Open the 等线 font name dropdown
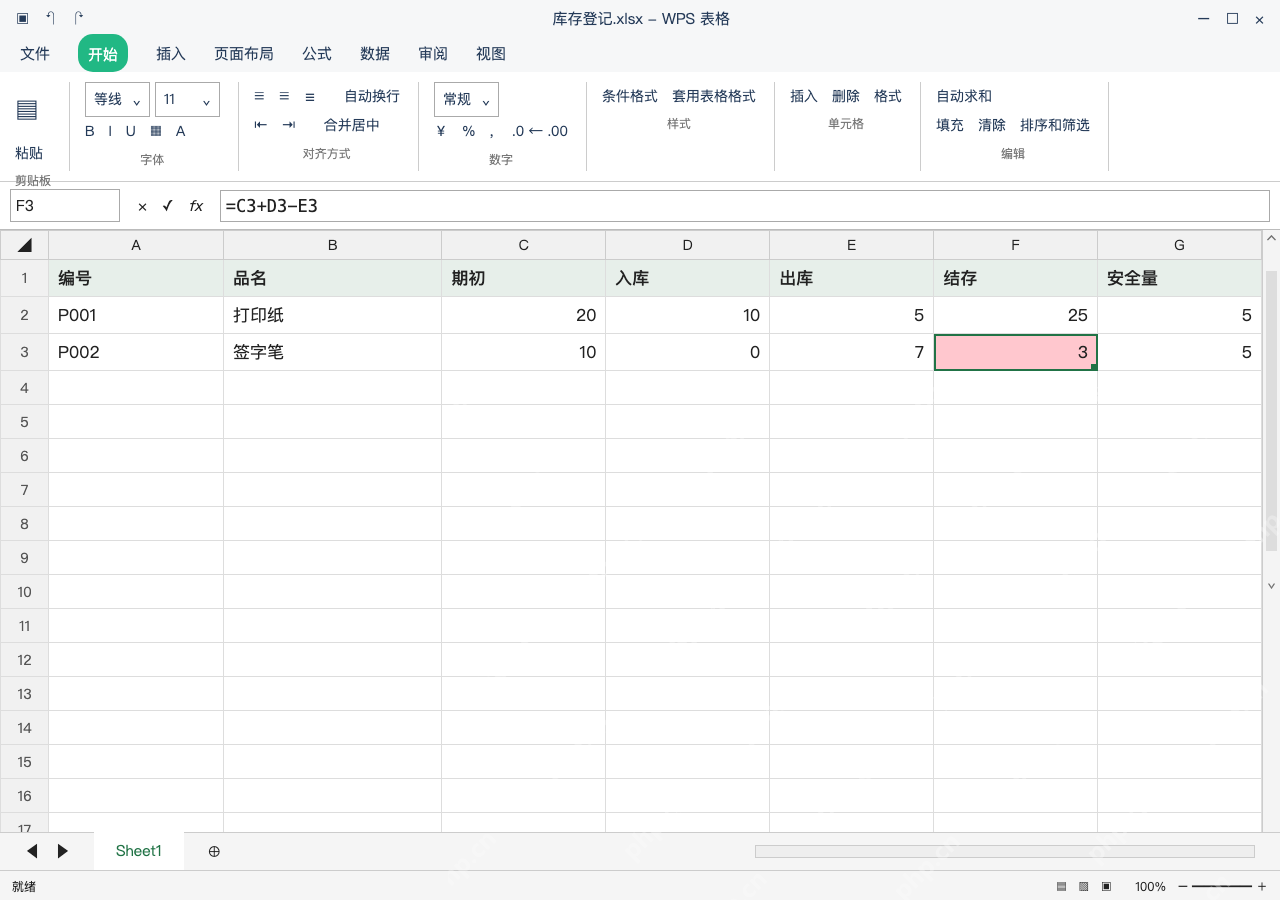The width and height of the screenshot is (1280, 900). pyautogui.click(x=117, y=100)
